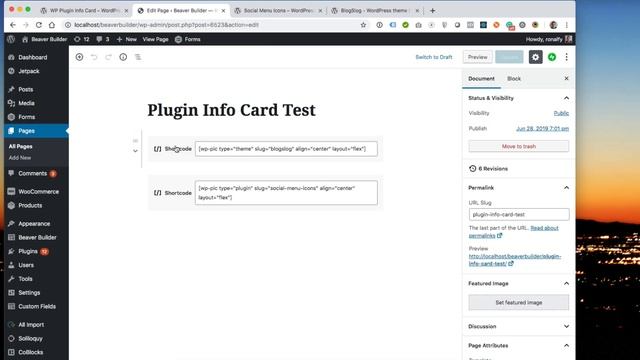Image resolution: width=640 pixels, height=360 pixels.
Task: Open Beaver Builder in the left sidebar
Action: (x=36, y=238)
